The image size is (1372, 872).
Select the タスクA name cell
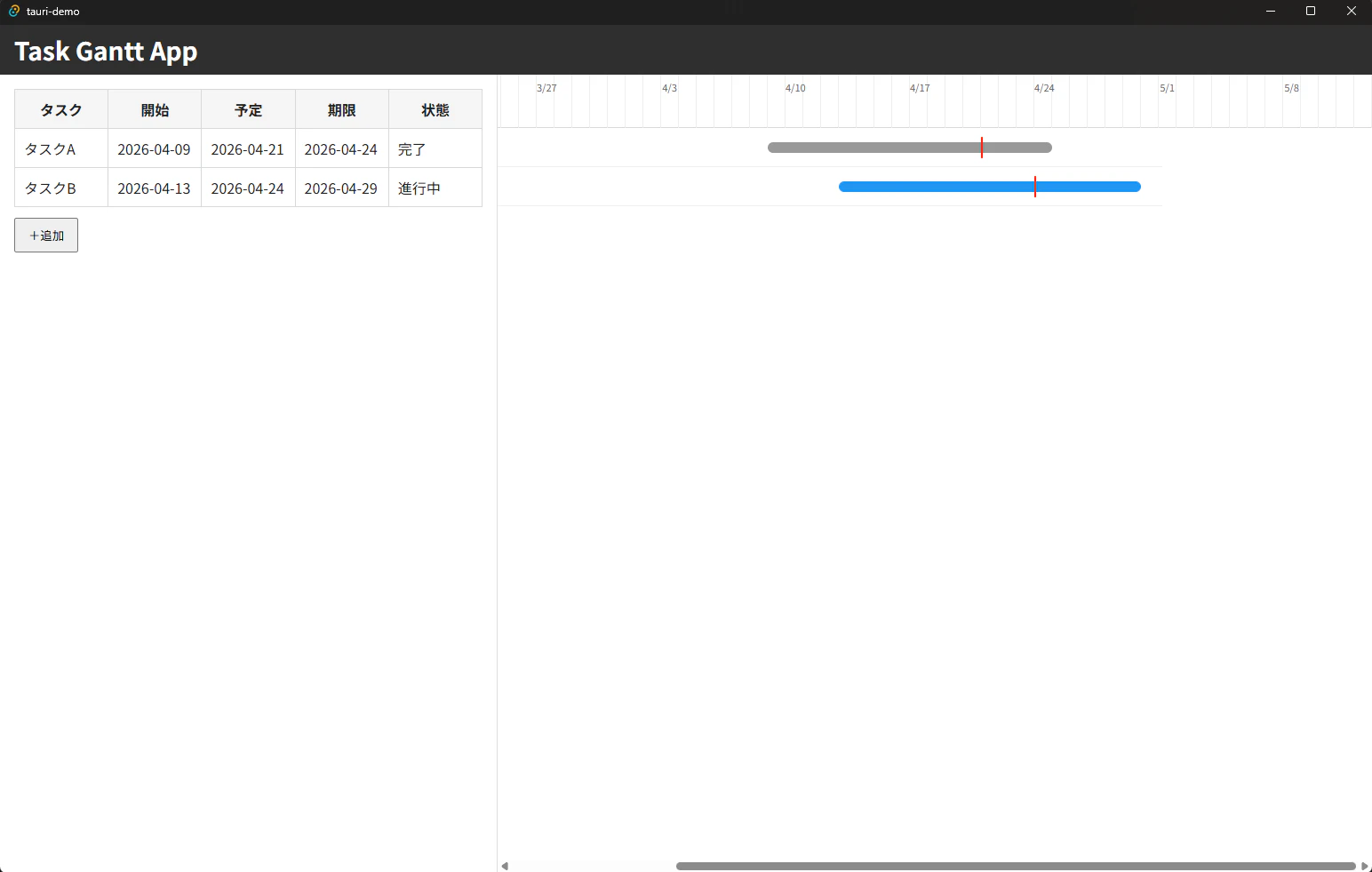(61, 148)
